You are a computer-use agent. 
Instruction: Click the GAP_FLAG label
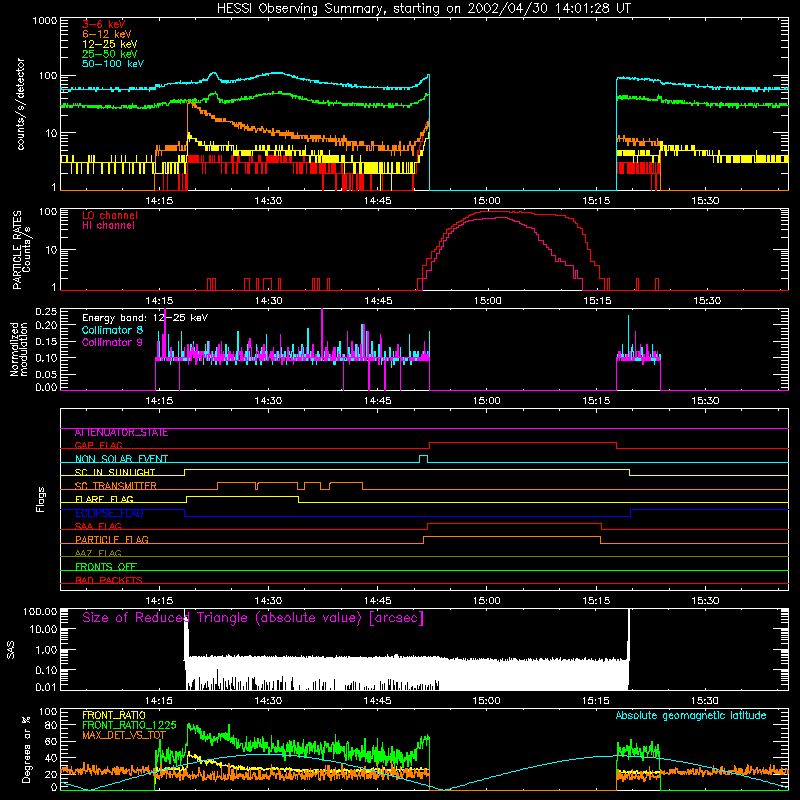click(x=98, y=445)
